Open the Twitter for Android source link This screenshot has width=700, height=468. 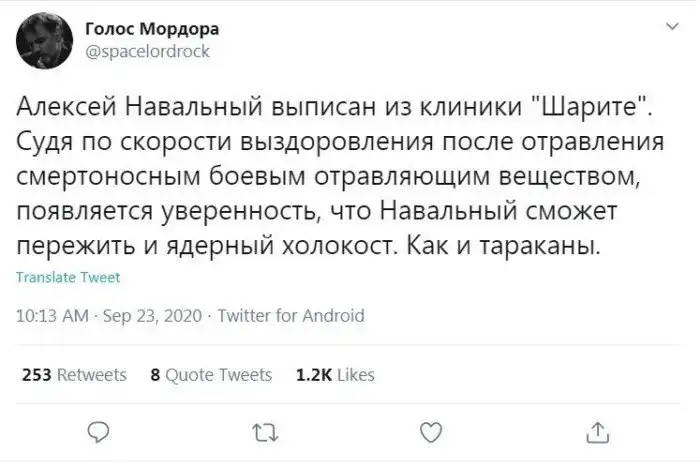tap(291, 316)
